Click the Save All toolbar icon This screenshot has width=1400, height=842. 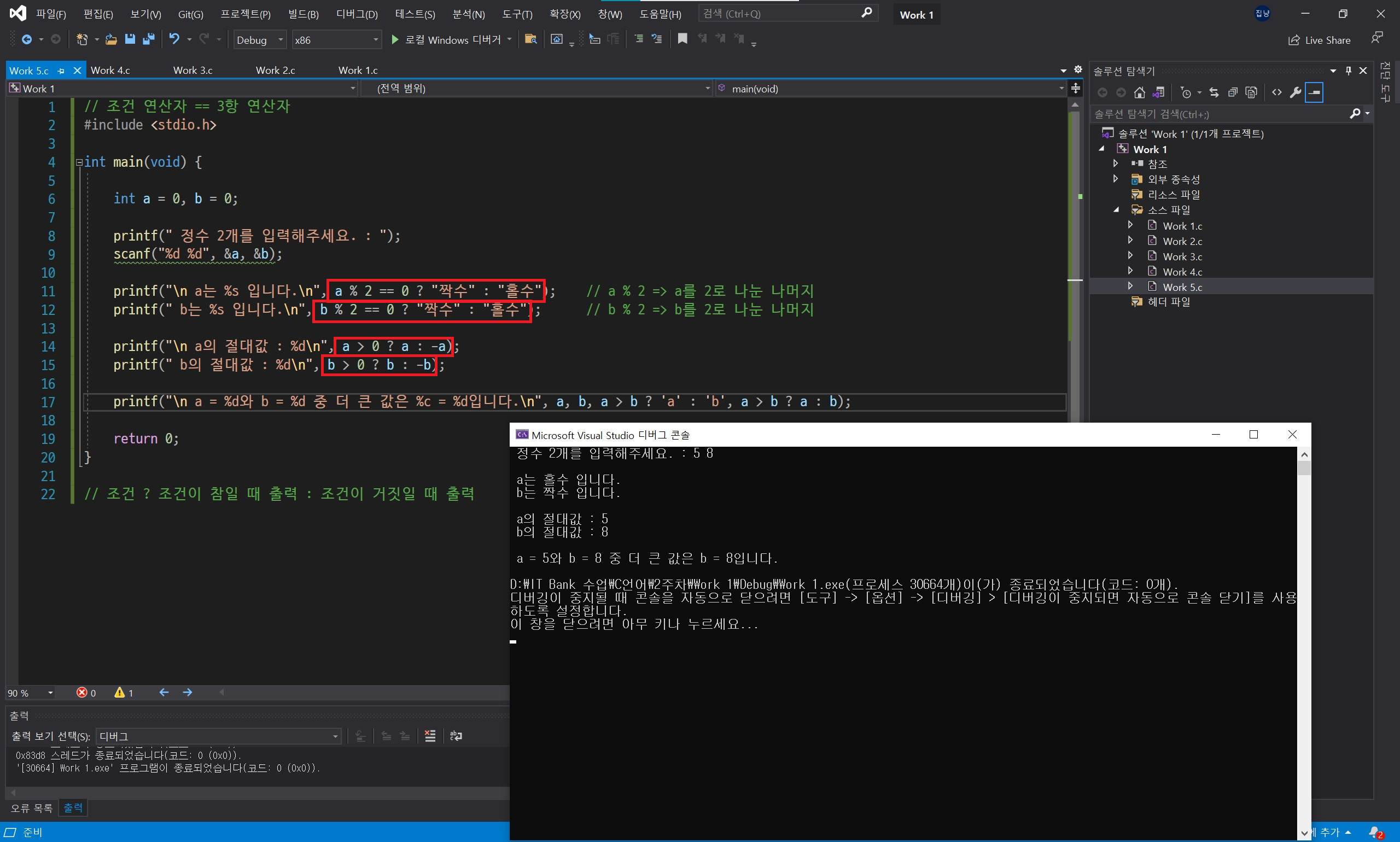click(x=149, y=39)
